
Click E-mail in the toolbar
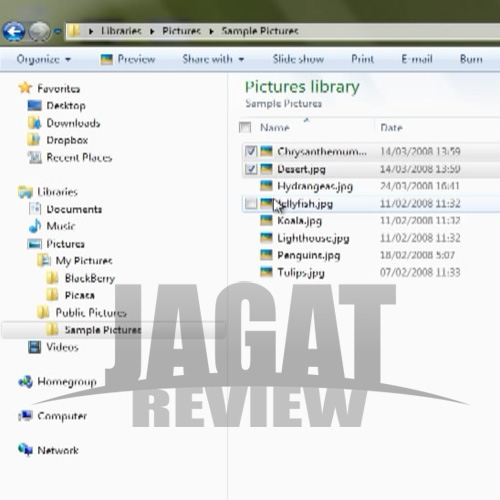coord(417,59)
